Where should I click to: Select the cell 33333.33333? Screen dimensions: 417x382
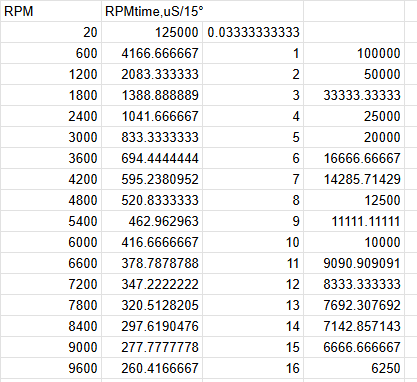[354, 95]
